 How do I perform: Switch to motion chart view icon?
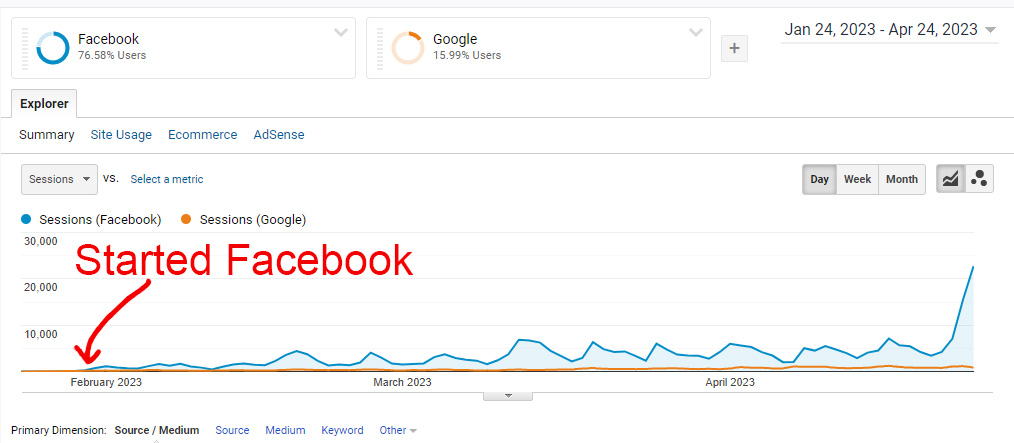tap(979, 179)
